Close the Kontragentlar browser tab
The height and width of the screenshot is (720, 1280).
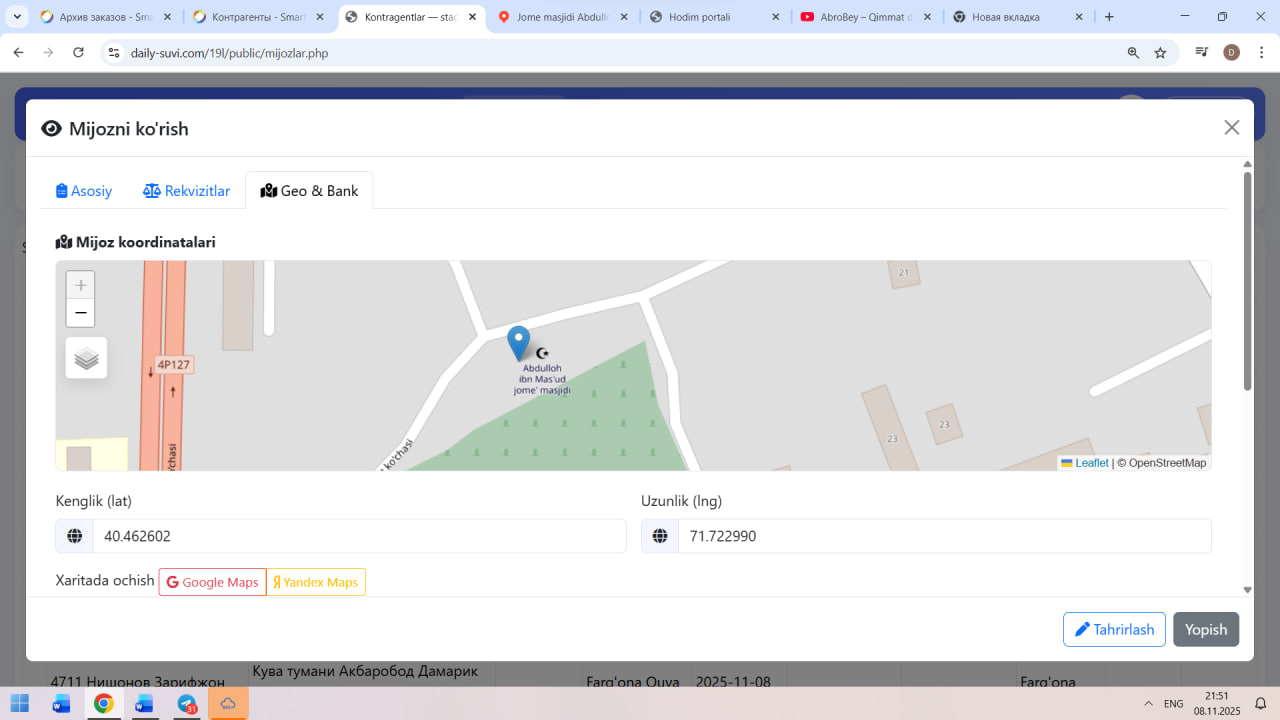473,17
